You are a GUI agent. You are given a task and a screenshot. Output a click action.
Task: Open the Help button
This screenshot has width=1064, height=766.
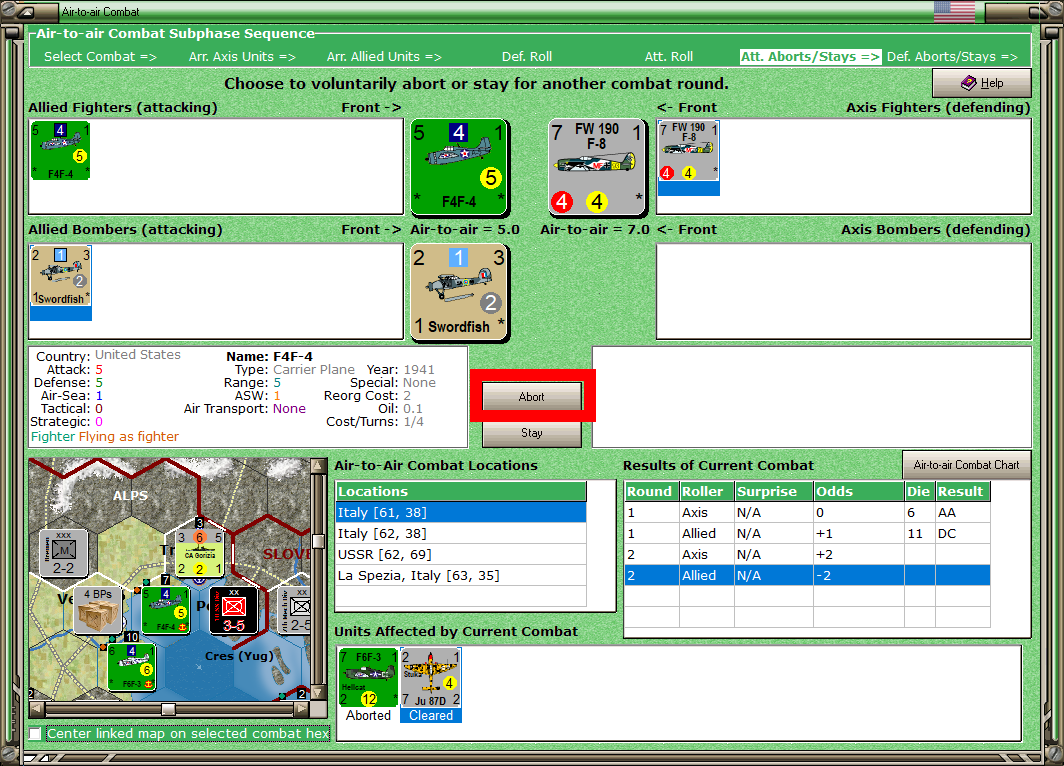click(981, 83)
